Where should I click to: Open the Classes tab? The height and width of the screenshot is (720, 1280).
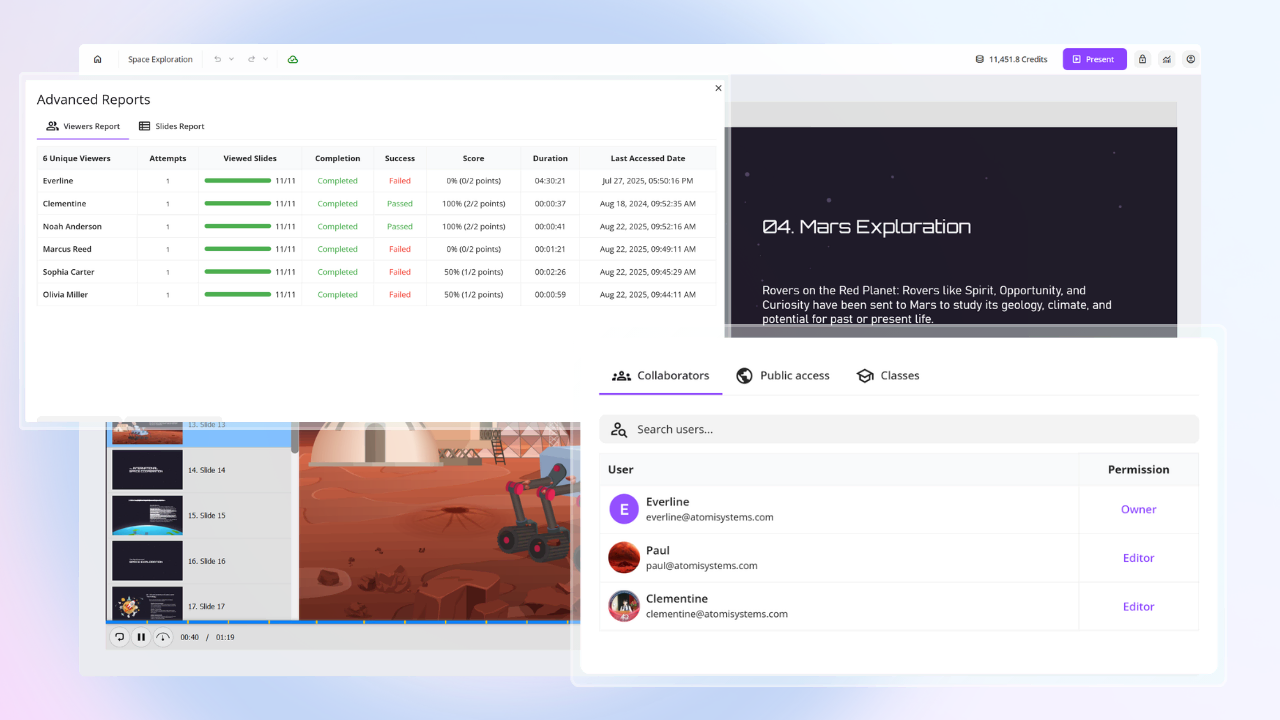(x=888, y=376)
